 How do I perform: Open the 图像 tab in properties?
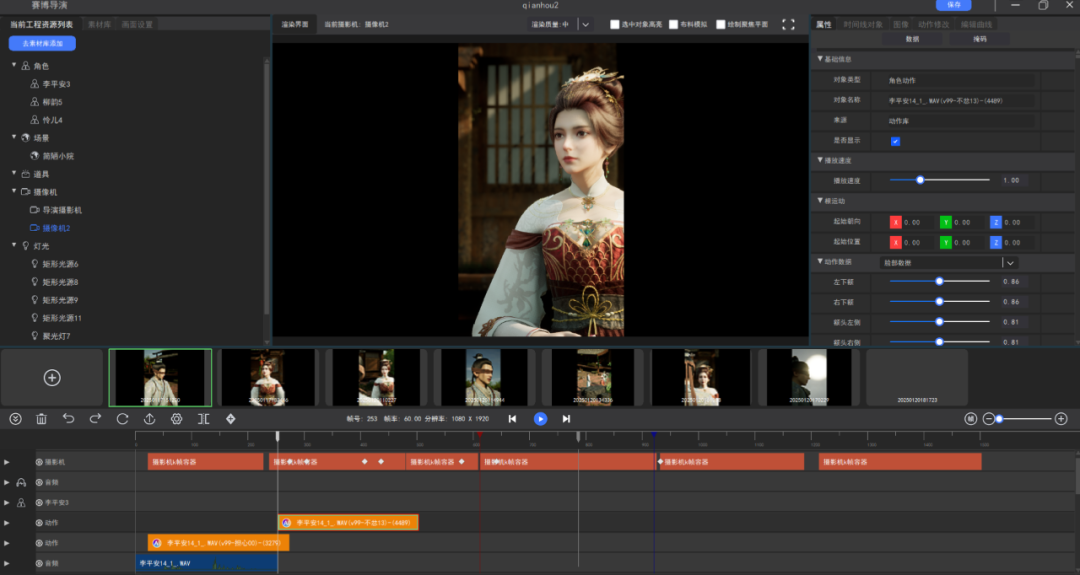pos(901,24)
